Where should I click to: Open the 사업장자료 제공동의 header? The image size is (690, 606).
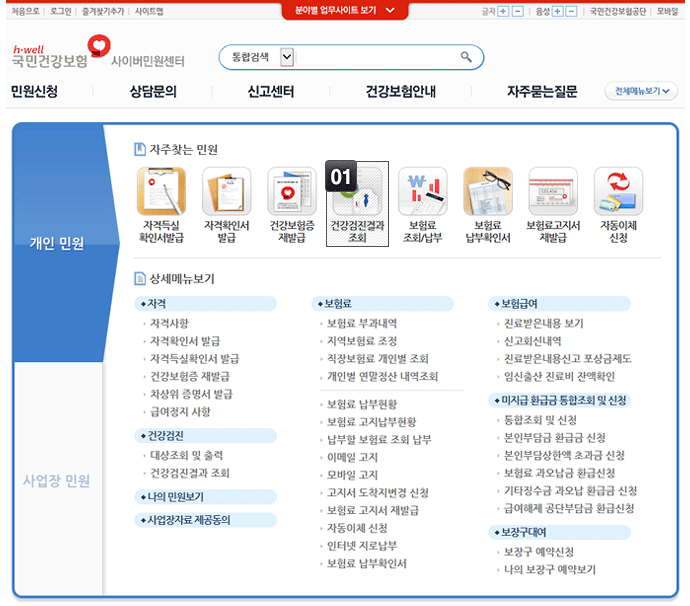point(206,520)
